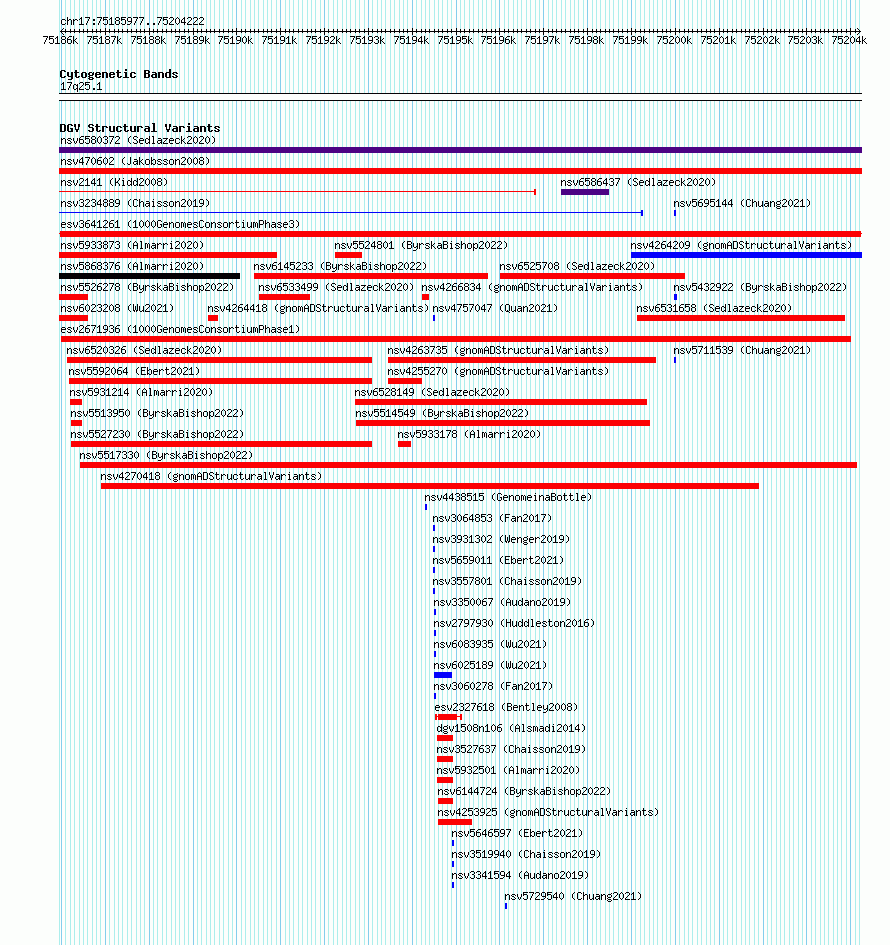Viewport: 890px width, 945px height.
Task: Select esv2327618 (Bentley2008) label
Action: pos(506,708)
